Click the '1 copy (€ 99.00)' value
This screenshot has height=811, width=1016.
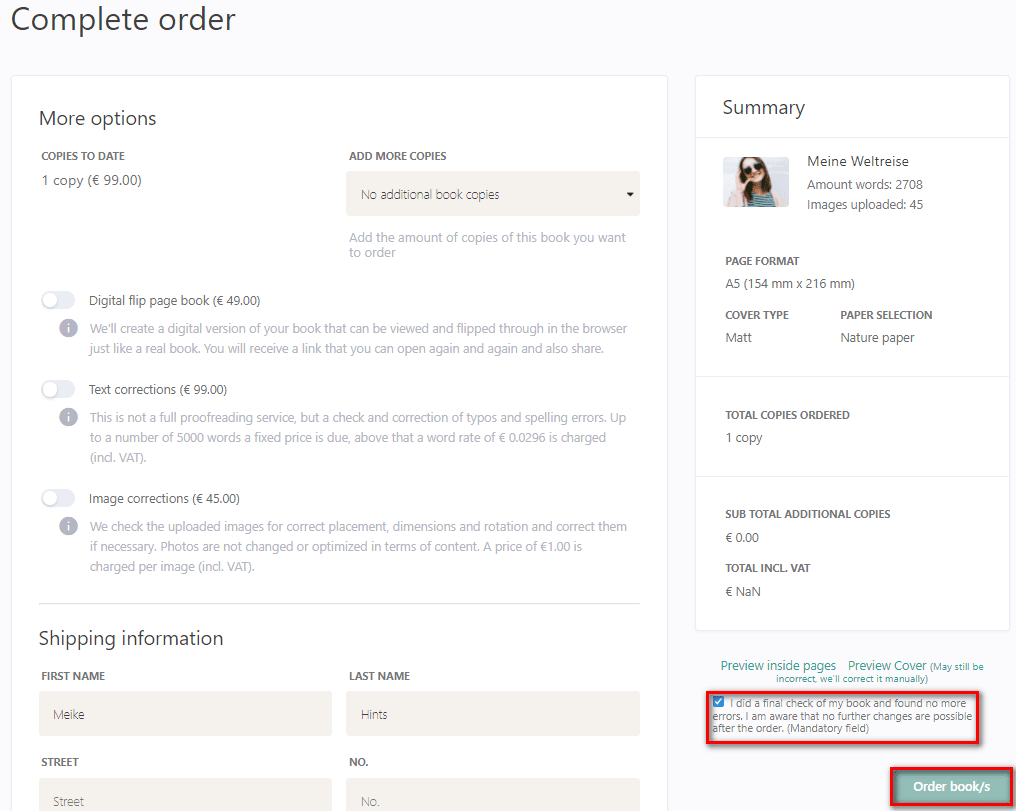(91, 180)
